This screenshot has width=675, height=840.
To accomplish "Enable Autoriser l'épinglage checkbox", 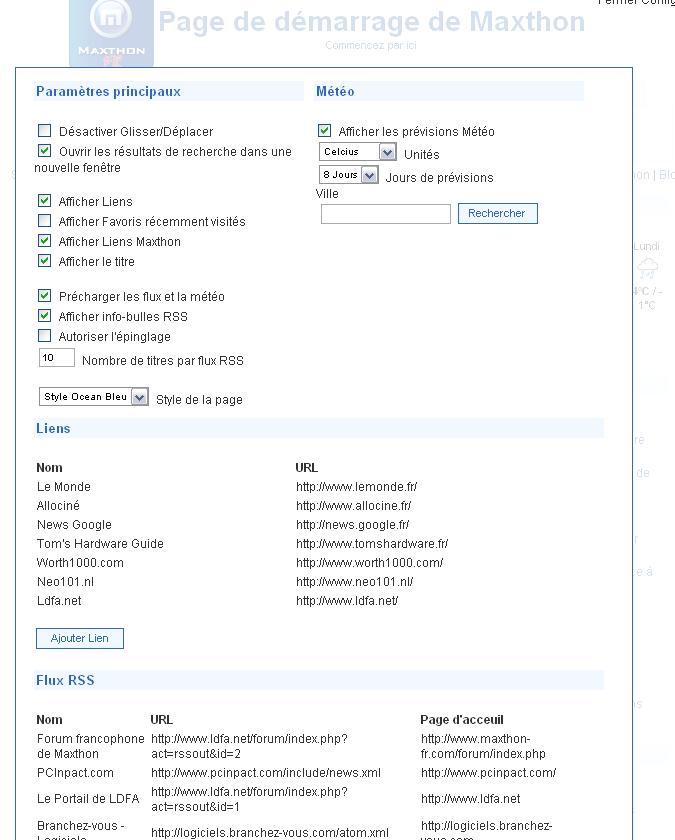I will (44, 336).
